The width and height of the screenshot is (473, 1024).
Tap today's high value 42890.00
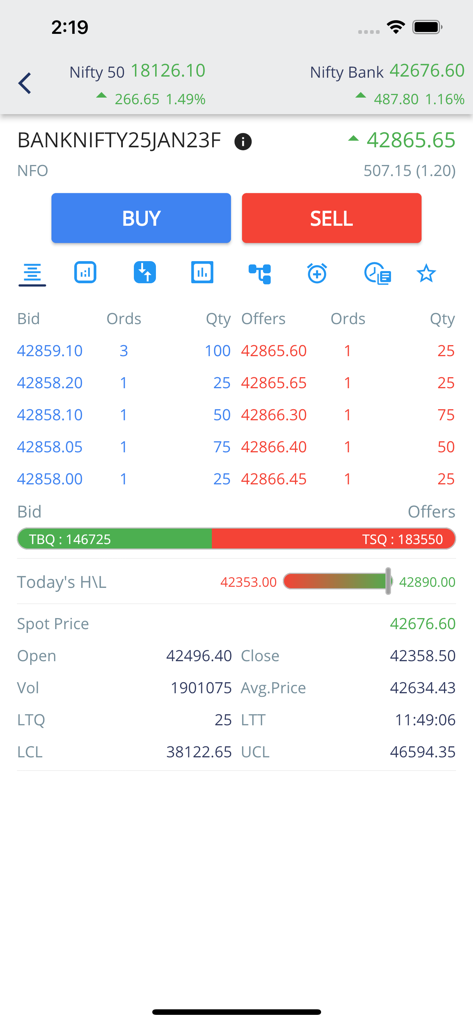tap(427, 582)
